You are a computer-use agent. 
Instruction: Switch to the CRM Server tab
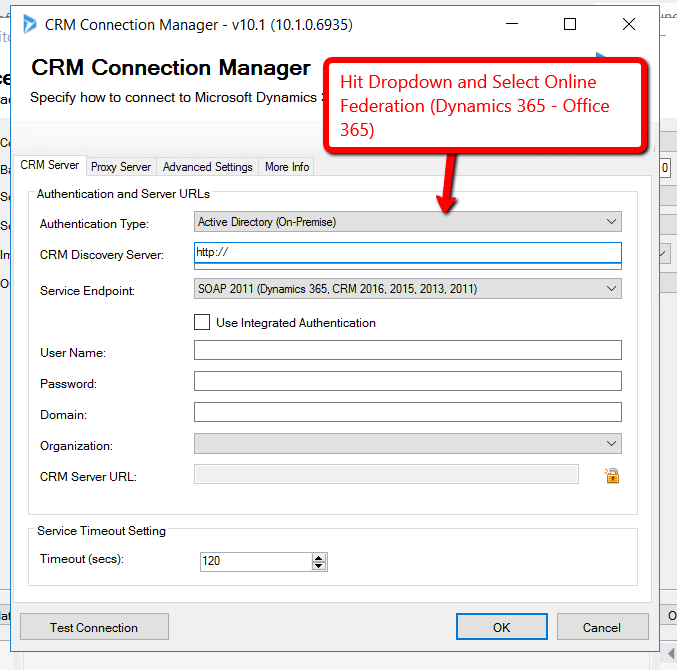pyautogui.click(x=50, y=165)
